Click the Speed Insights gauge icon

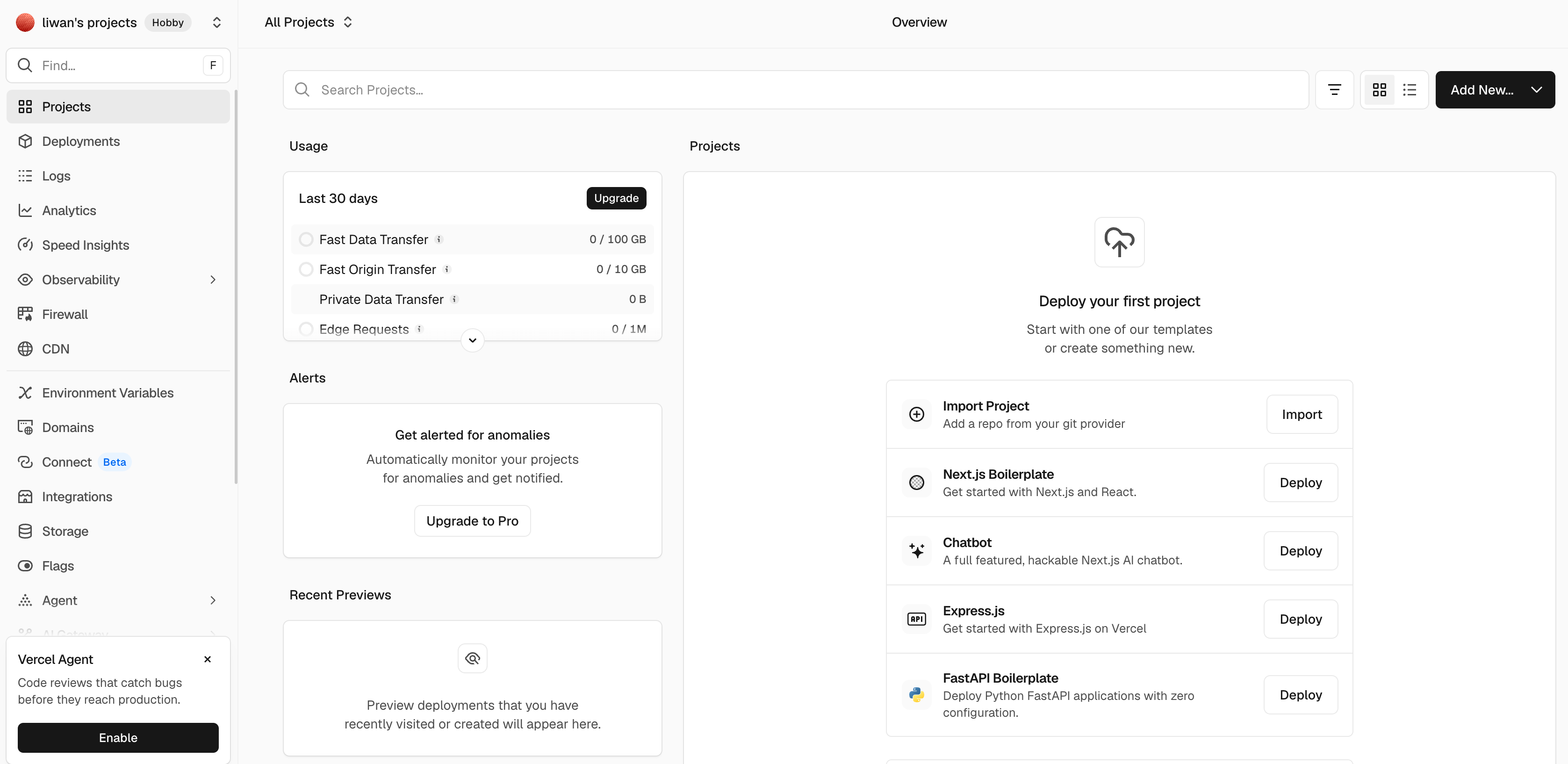pyautogui.click(x=25, y=245)
